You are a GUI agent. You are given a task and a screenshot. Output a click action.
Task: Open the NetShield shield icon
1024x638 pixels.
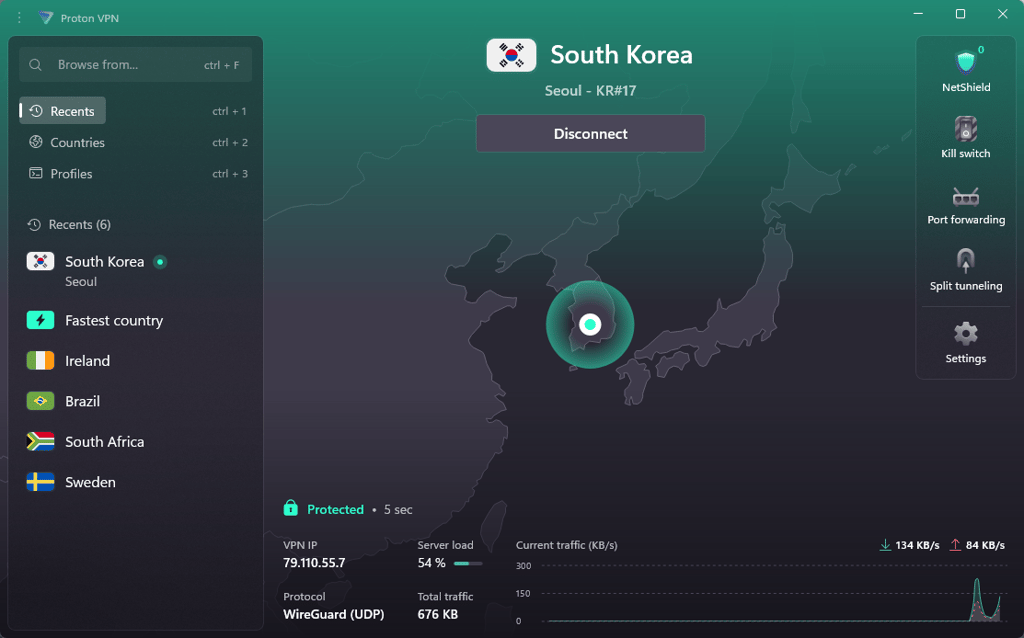pos(965,62)
